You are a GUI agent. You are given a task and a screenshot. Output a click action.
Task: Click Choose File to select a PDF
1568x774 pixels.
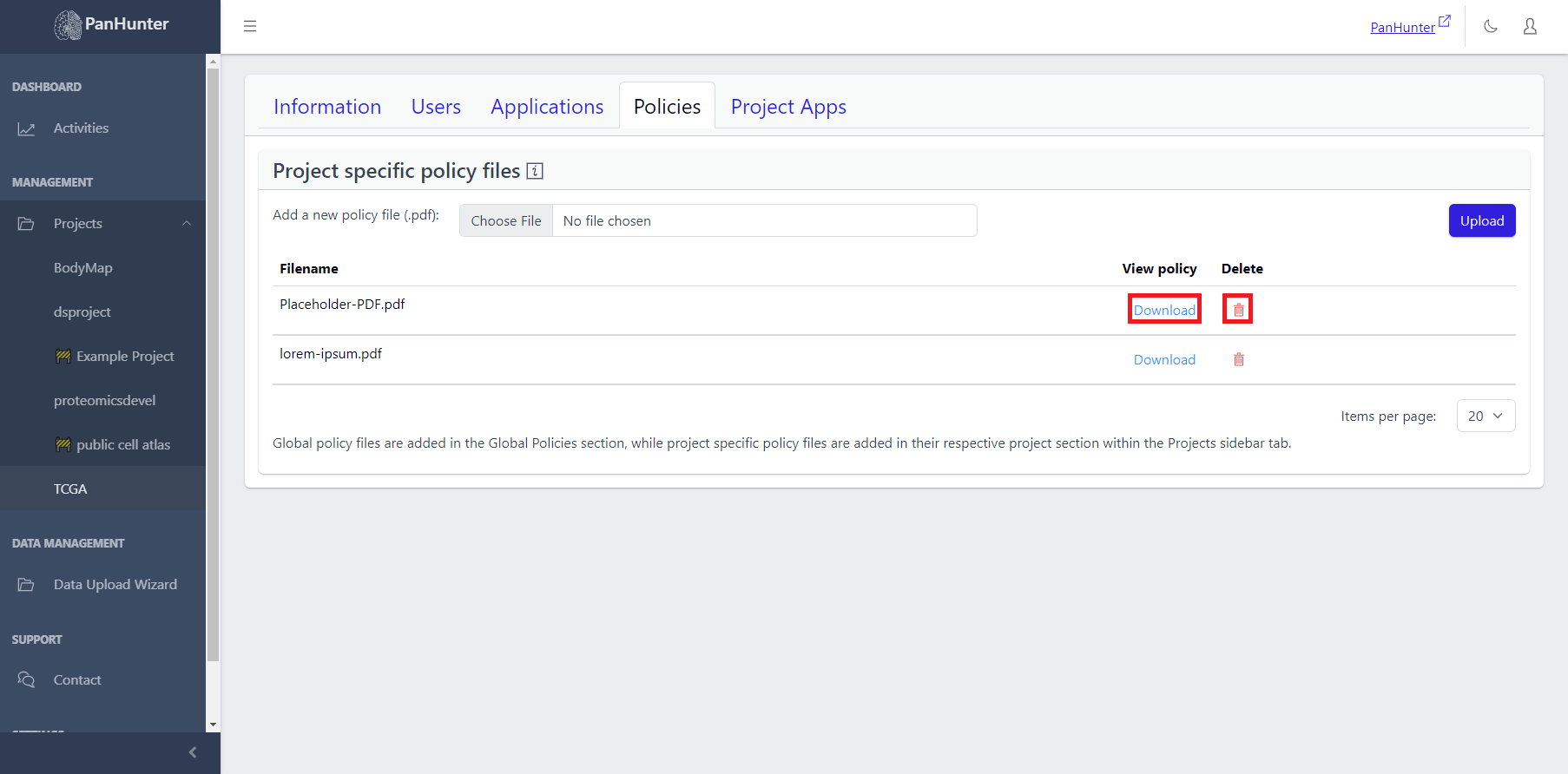coord(506,220)
